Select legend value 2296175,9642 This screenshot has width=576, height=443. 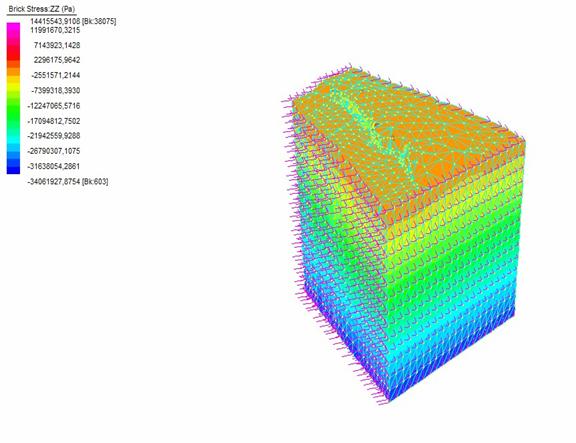tap(57, 60)
